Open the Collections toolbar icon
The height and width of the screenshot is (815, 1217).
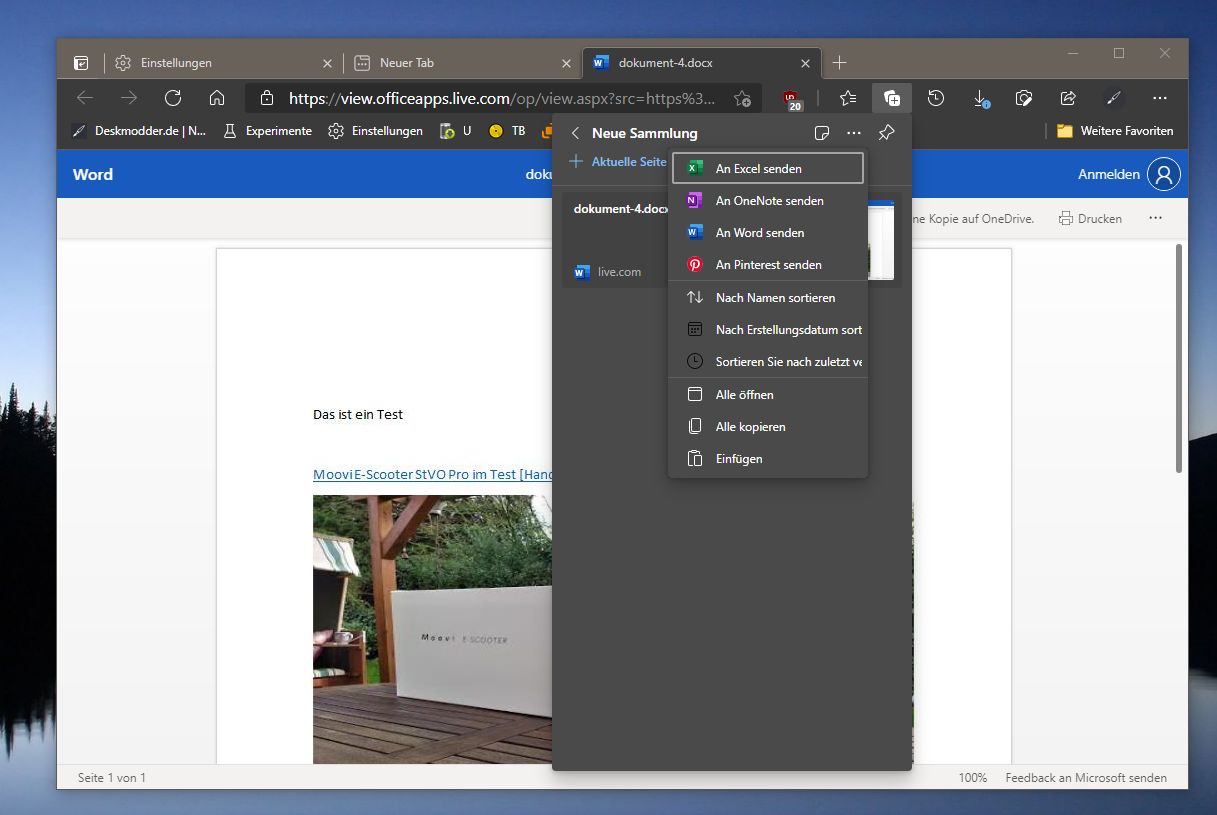click(891, 98)
